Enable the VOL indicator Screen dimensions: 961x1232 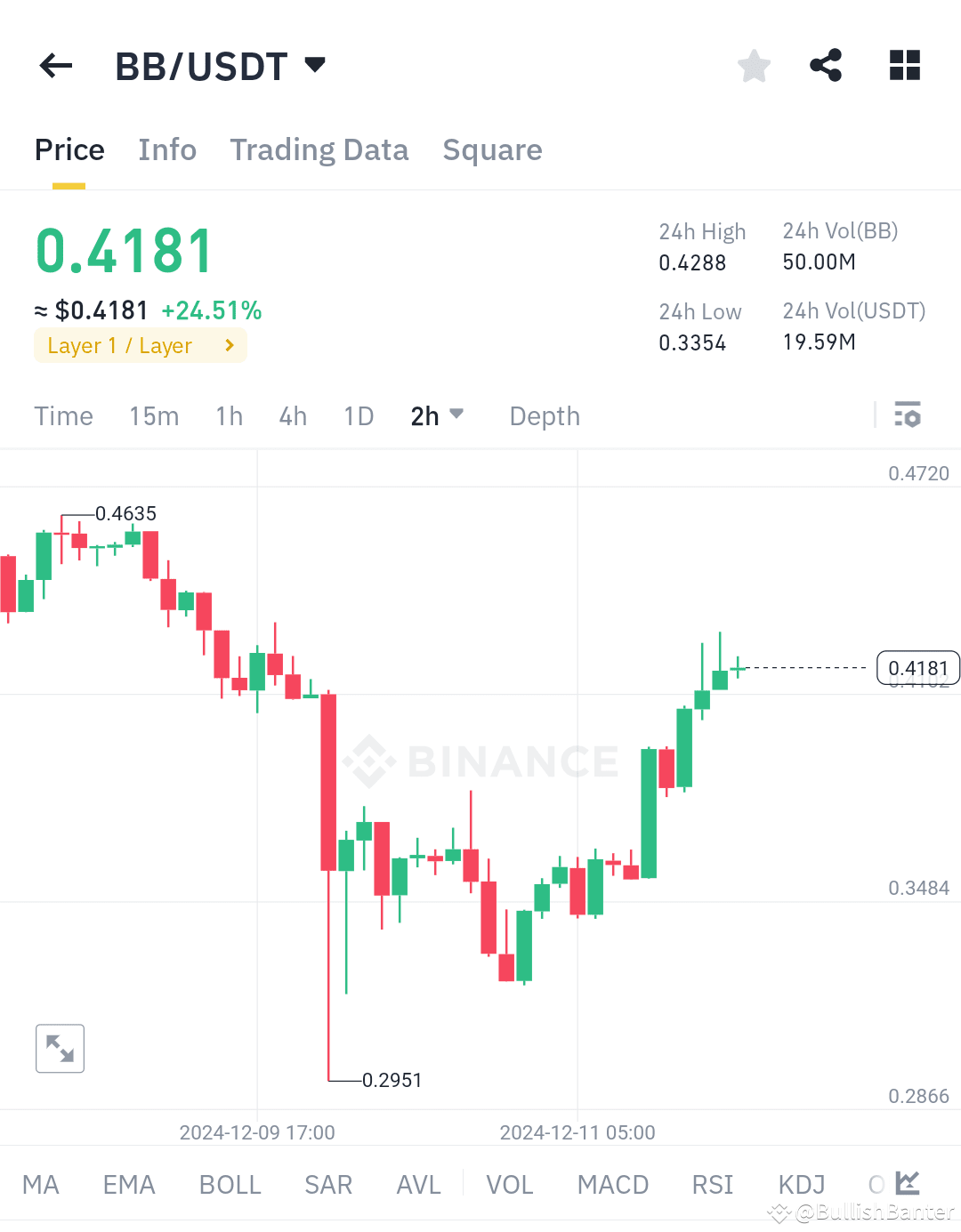click(x=509, y=1184)
